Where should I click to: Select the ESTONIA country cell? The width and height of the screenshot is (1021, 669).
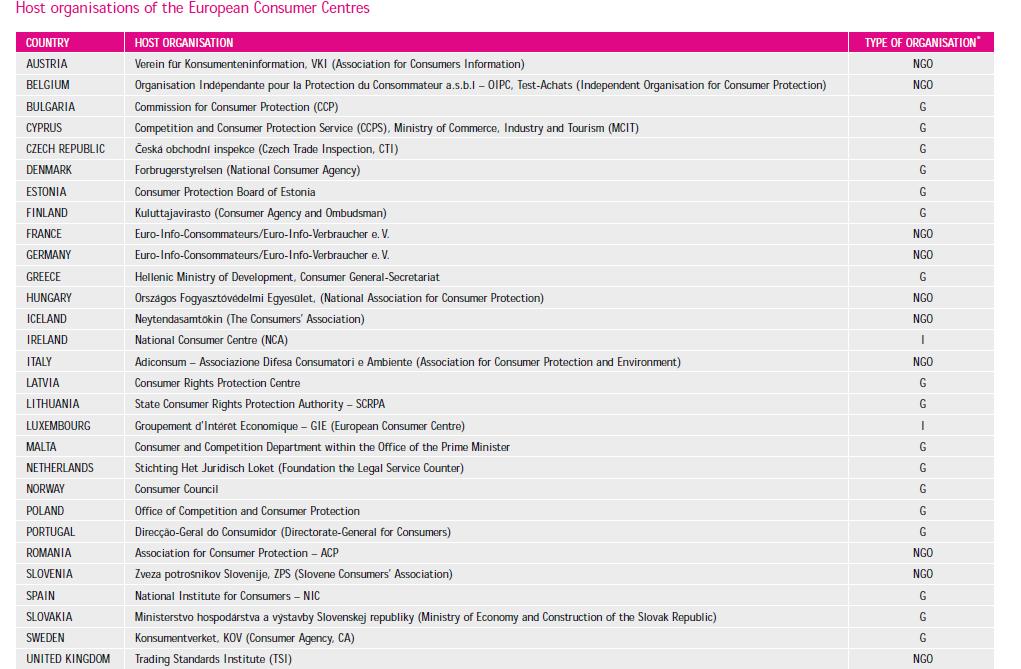(x=70, y=192)
